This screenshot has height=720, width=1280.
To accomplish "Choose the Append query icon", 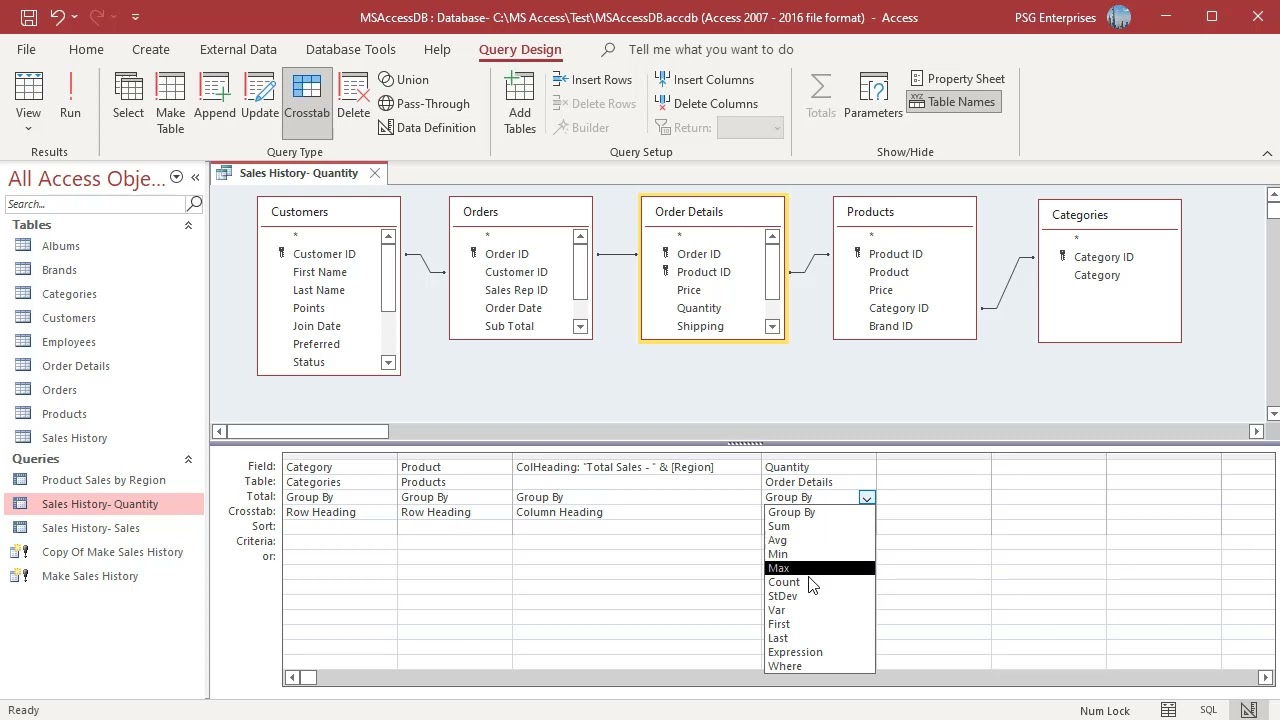I will (x=214, y=96).
